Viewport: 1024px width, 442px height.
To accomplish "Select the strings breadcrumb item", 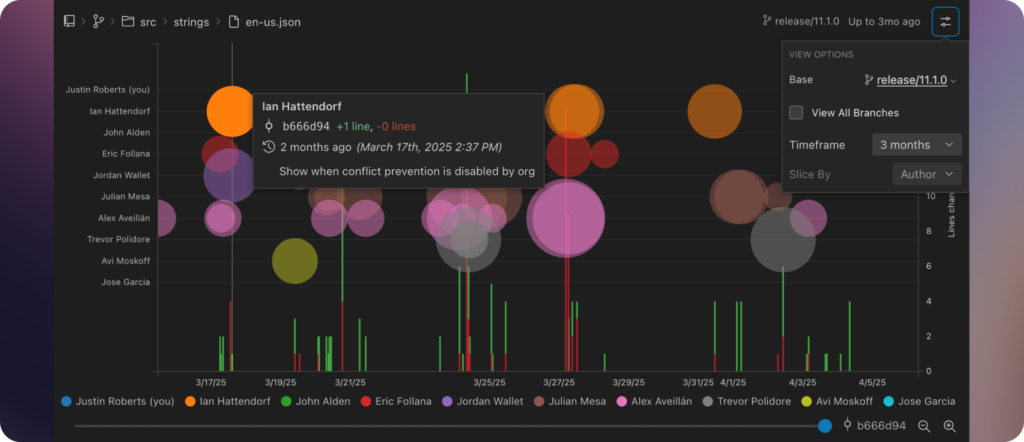I will coord(191,22).
